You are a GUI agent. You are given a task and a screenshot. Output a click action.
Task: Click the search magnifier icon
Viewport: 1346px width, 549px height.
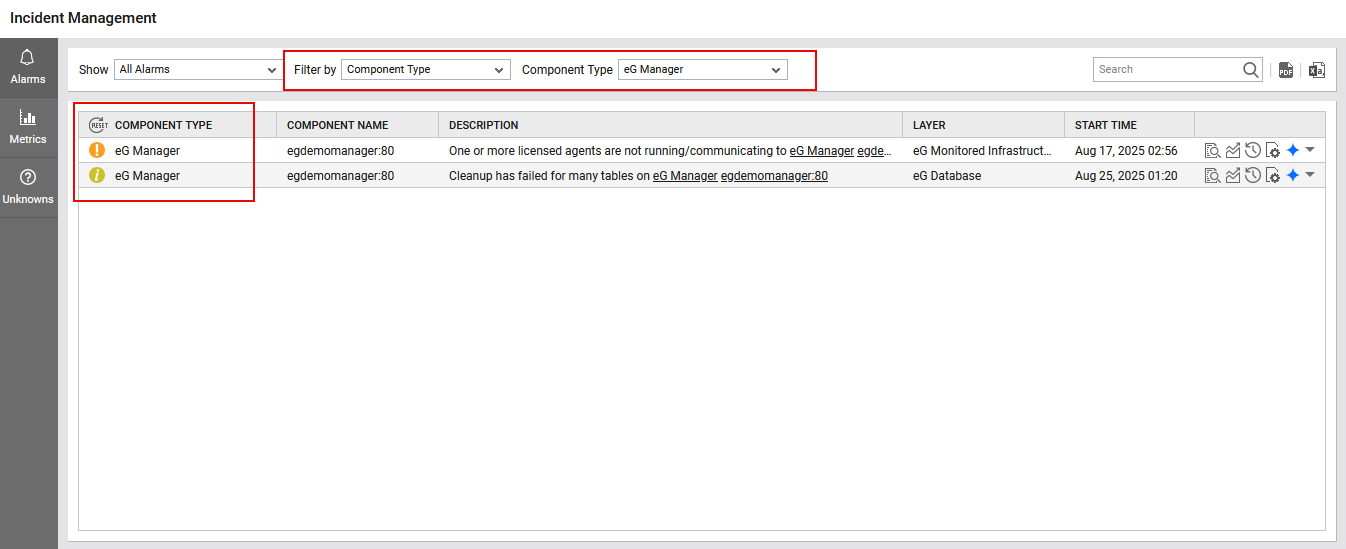tap(1251, 70)
